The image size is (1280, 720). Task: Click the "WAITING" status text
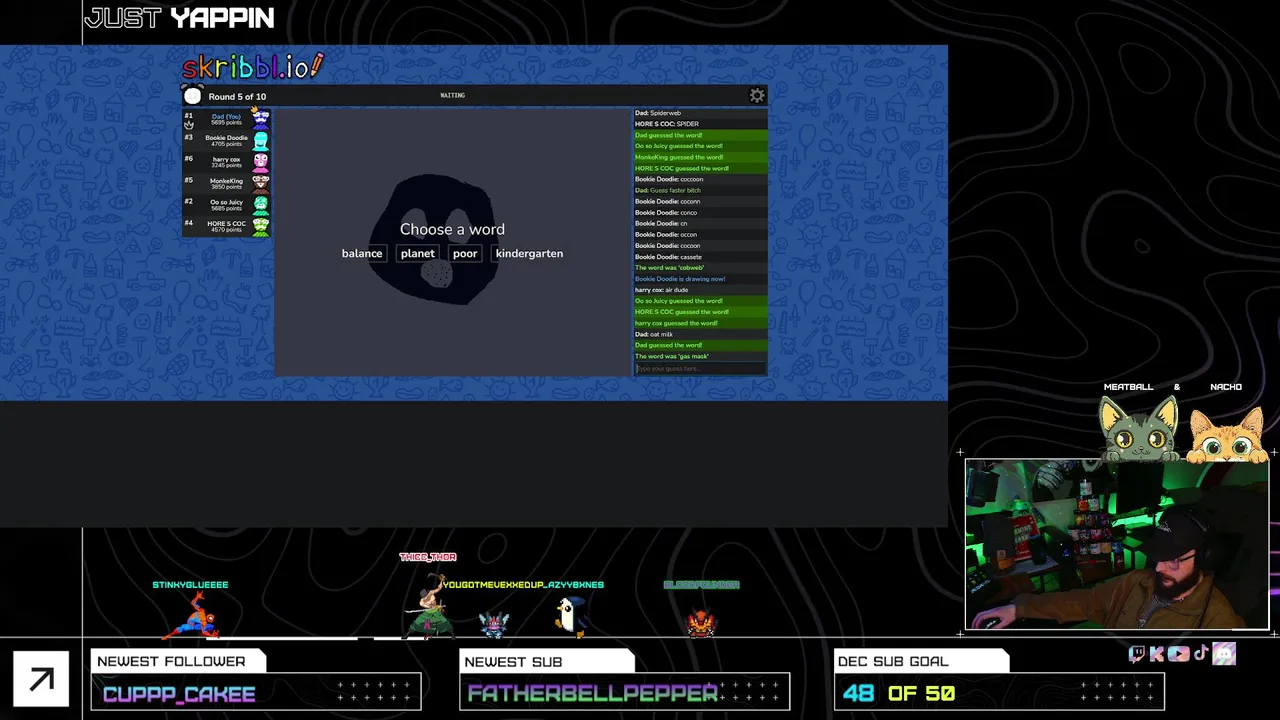(x=452, y=96)
